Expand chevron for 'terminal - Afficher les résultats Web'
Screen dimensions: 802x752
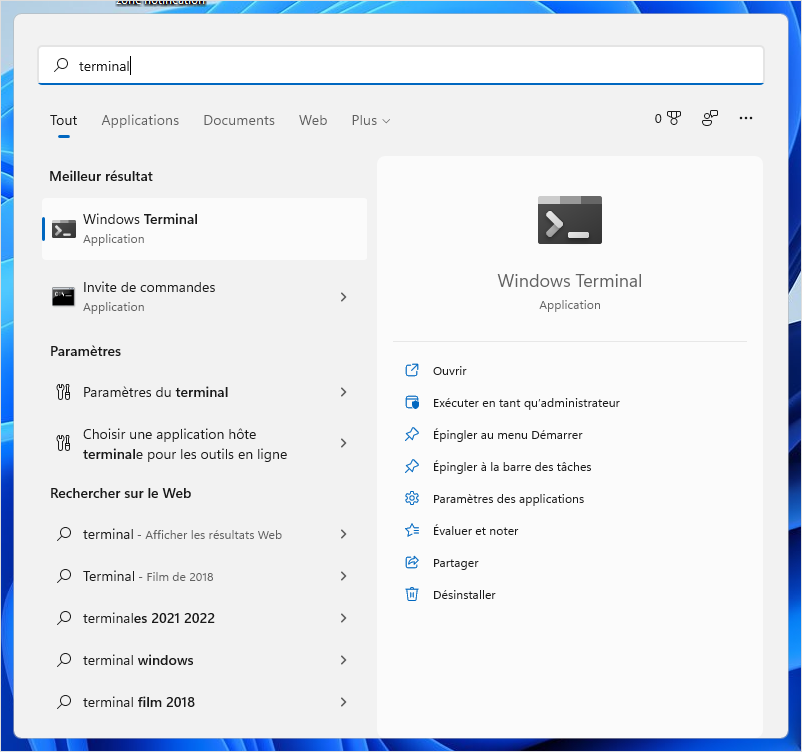coord(343,534)
